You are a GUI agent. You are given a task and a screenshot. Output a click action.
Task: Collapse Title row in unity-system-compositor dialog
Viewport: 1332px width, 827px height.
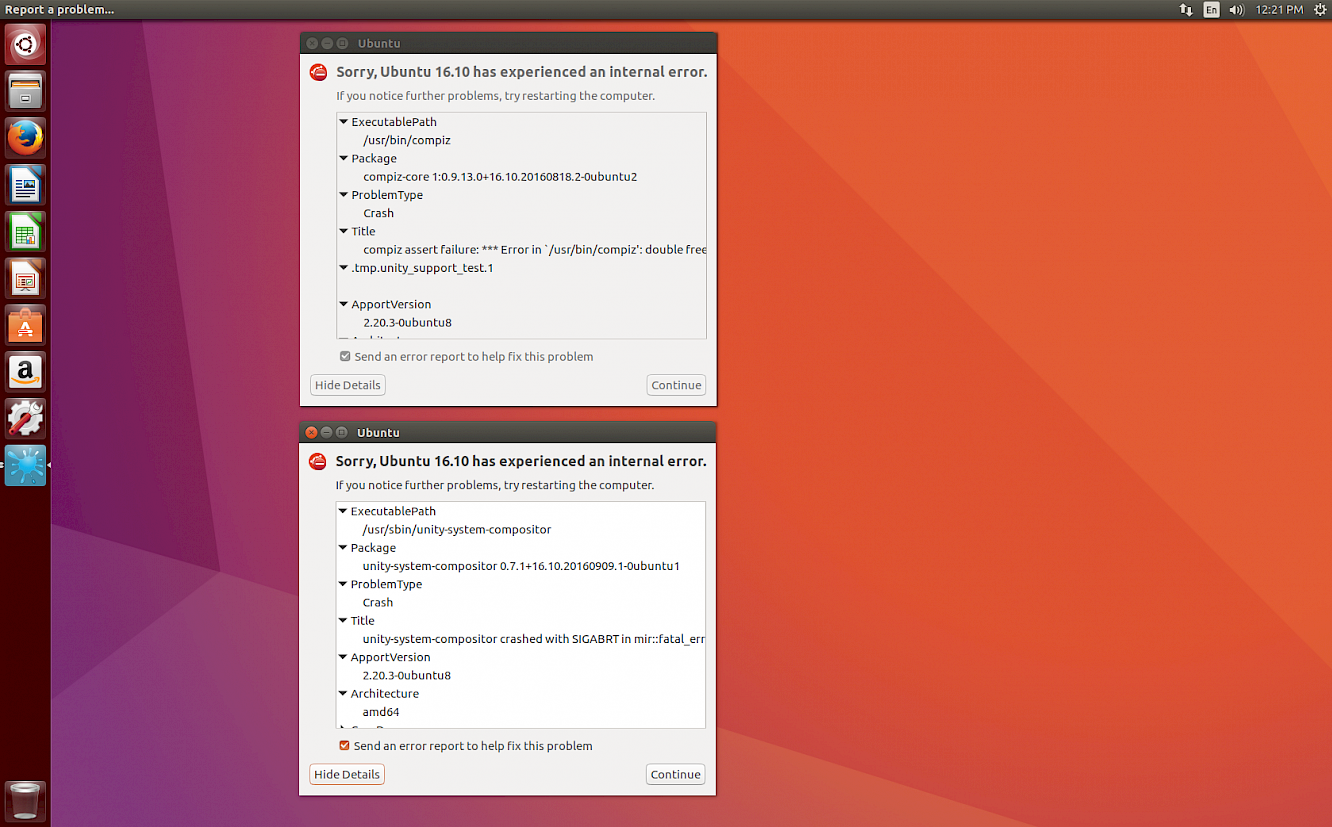[x=342, y=620]
